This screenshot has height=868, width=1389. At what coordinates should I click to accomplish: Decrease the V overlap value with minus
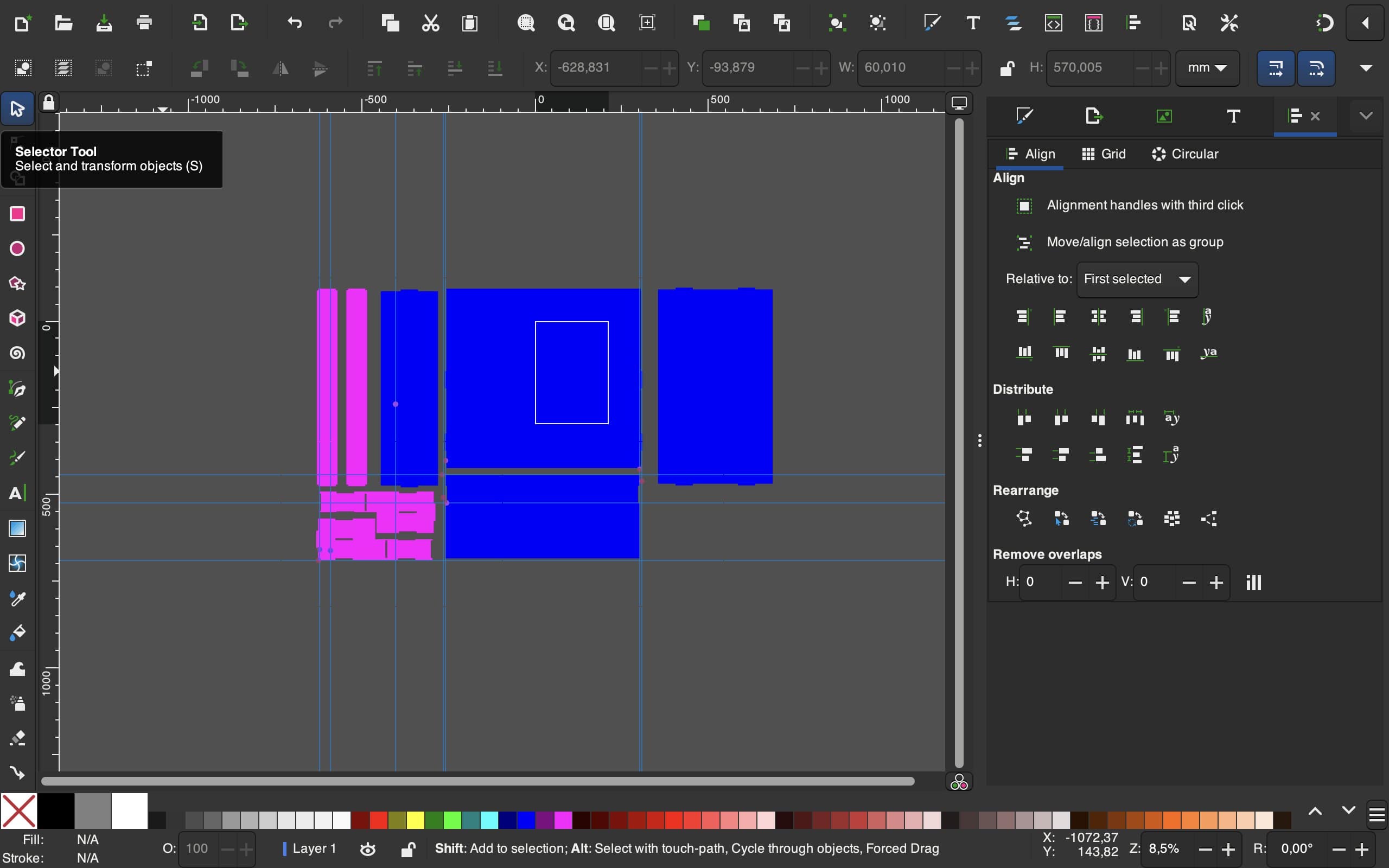click(x=1189, y=583)
